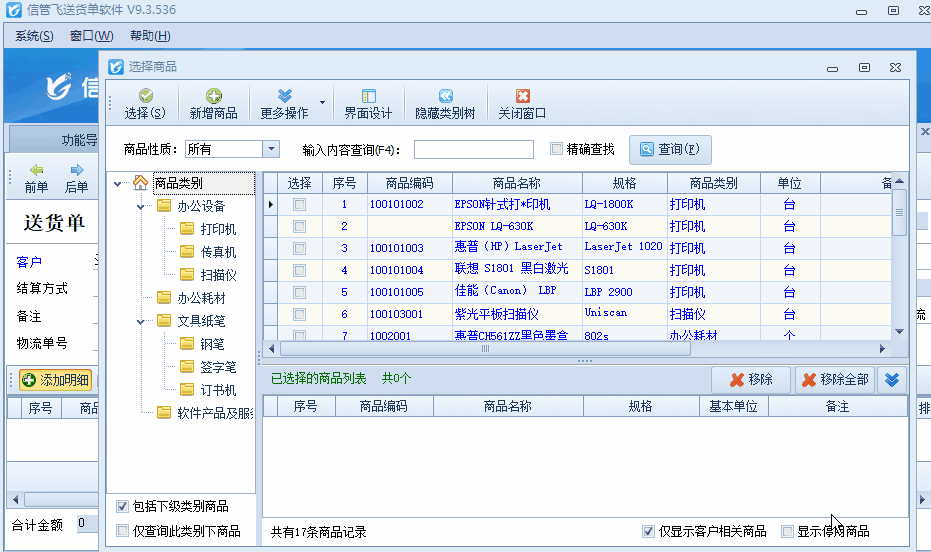The width and height of the screenshot is (931, 552).
Task: Collapse the 文具纸笔 tree node
Action: 144,321
